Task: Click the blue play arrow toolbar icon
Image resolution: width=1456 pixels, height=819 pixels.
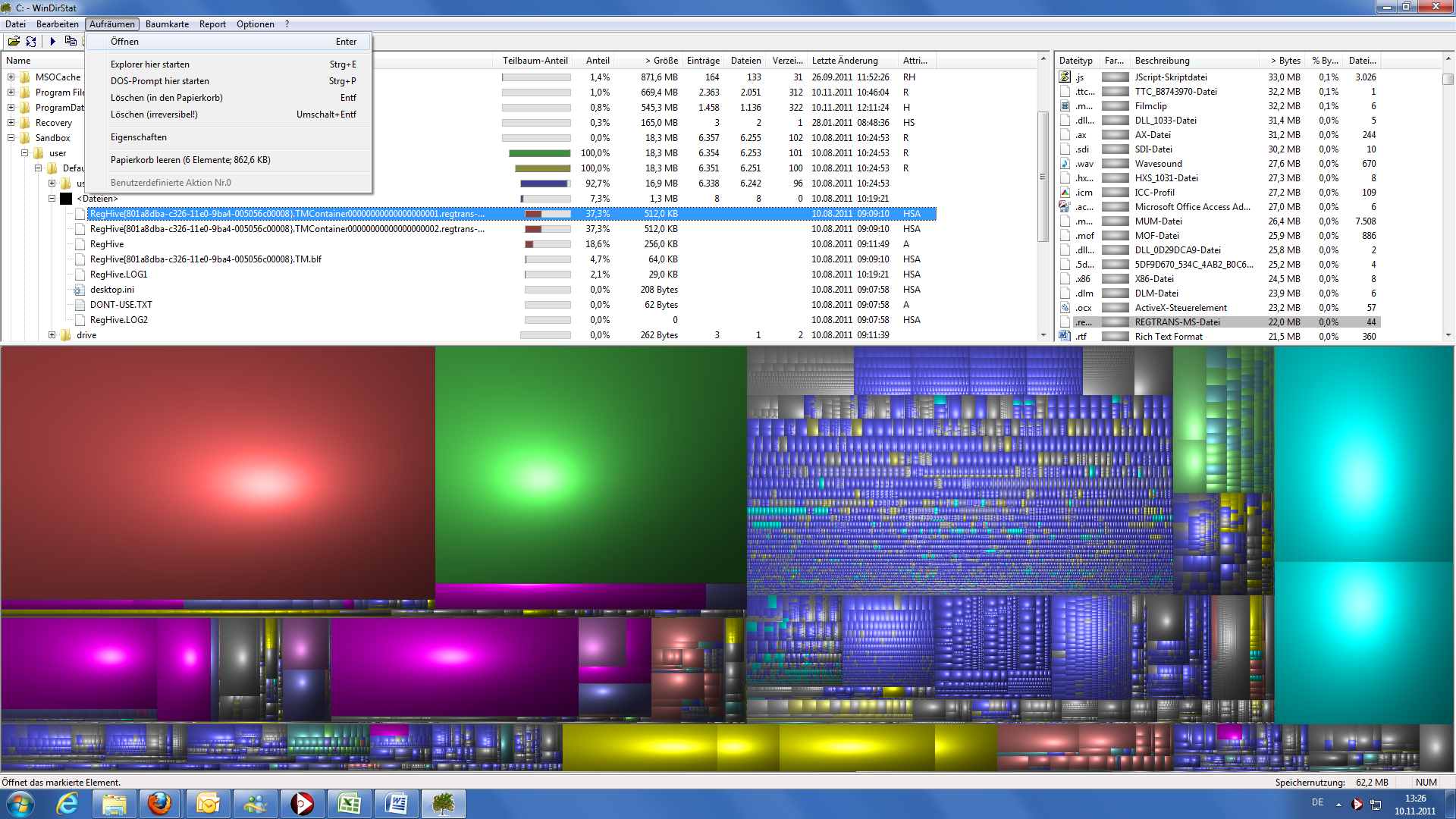Action: tap(53, 41)
